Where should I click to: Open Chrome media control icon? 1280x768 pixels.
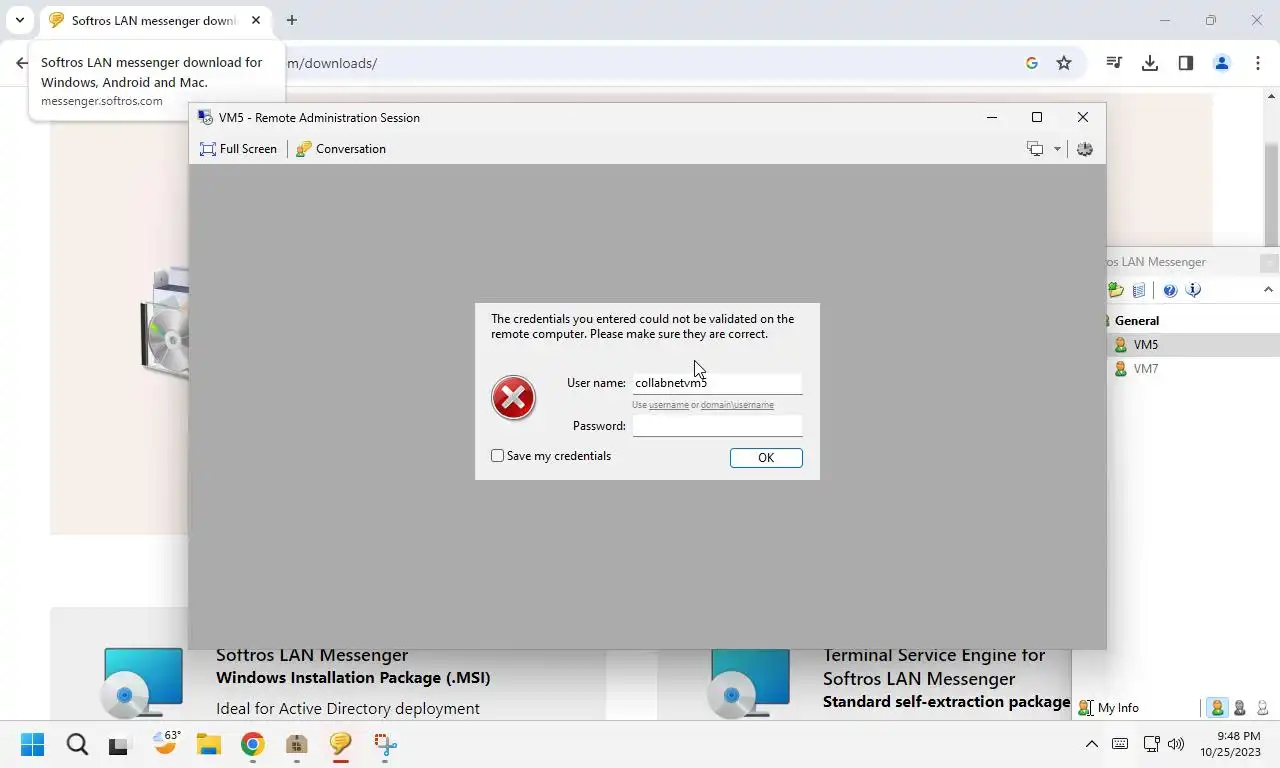(x=1114, y=63)
